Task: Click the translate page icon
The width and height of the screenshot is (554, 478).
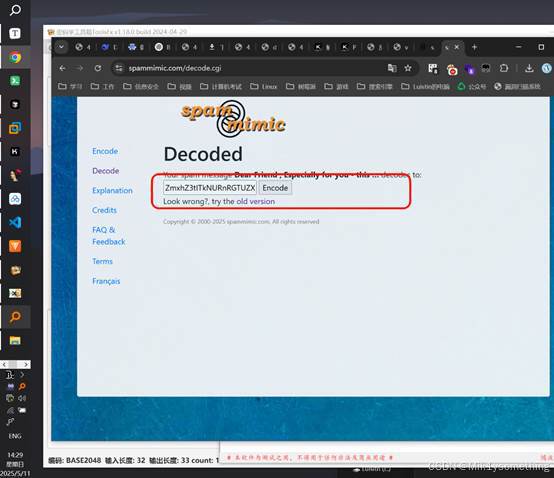Action: (x=392, y=68)
